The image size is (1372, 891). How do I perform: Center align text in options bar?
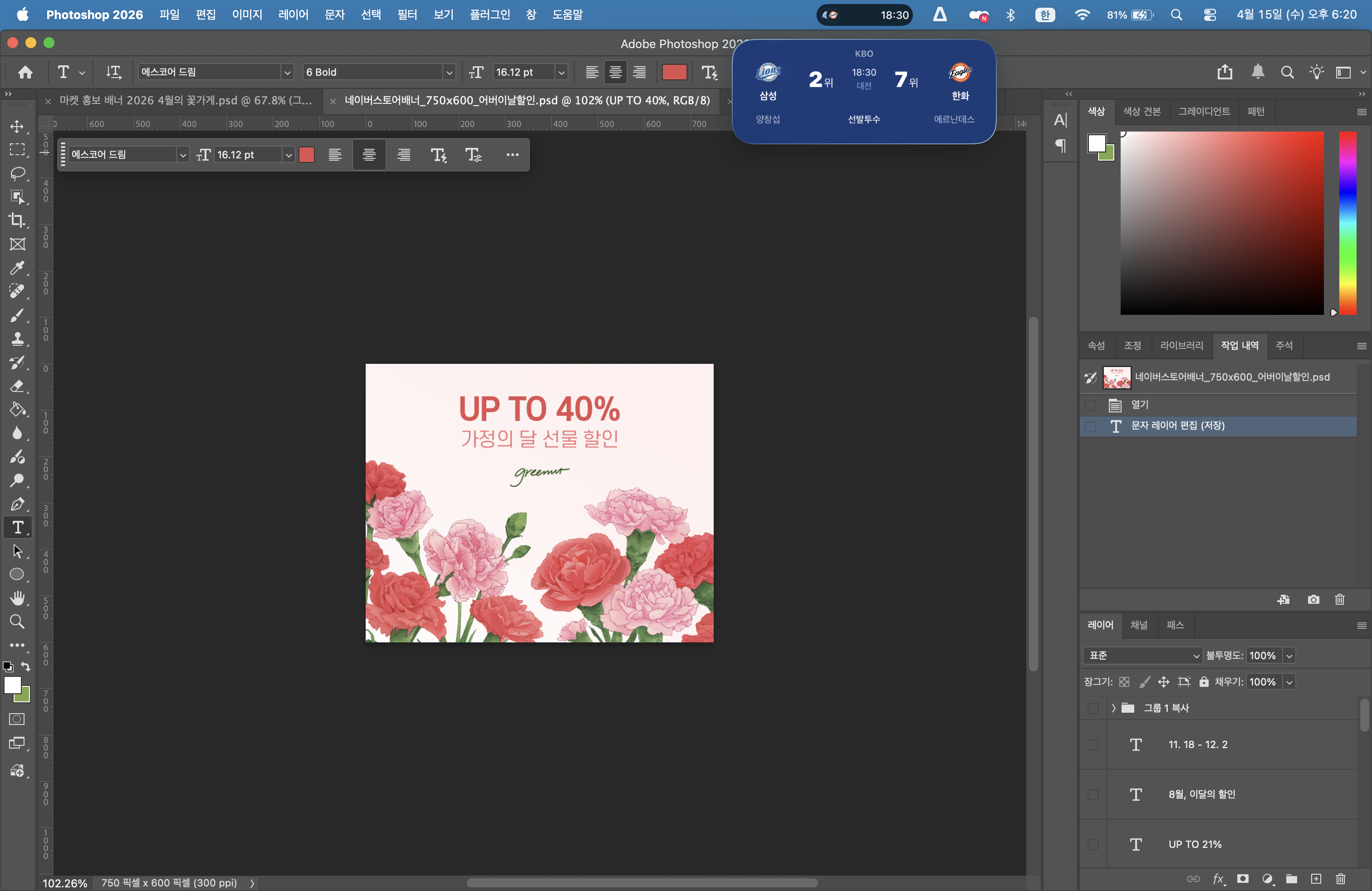pos(615,72)
